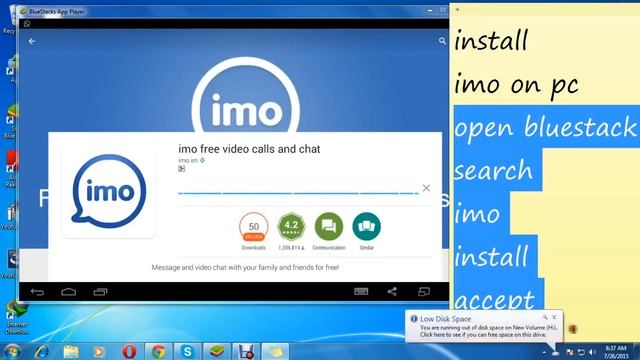Tap the Android home navigation button
The width and height of the screenshot is (640, 360).
click(69, 292)
